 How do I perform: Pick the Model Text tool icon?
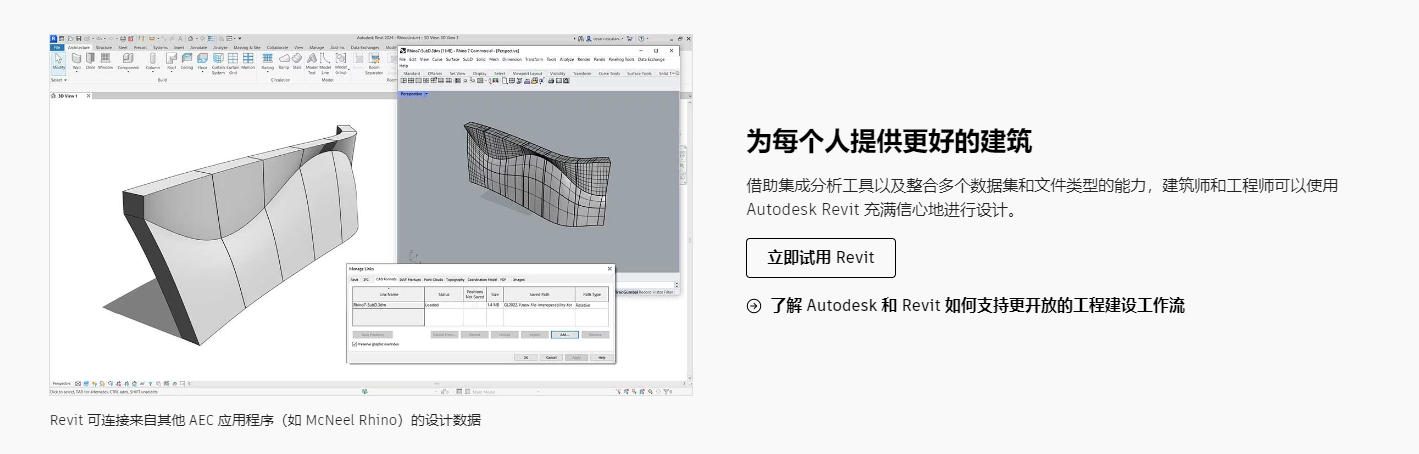tap(311, 59)
